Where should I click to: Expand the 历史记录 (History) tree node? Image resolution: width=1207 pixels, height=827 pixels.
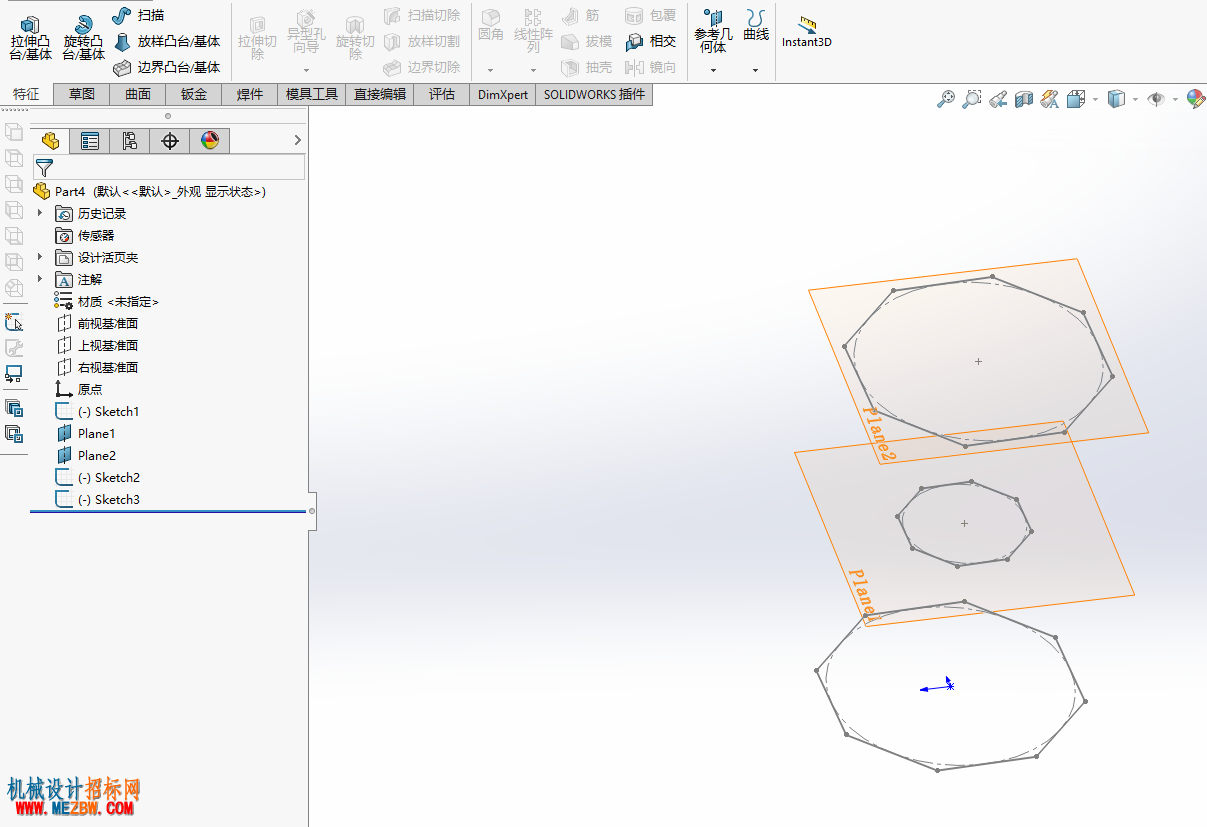(x=40, y=213)
